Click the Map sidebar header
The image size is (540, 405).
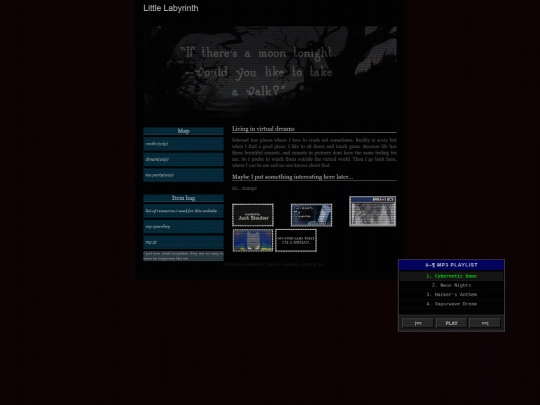[x=183, y=131]
